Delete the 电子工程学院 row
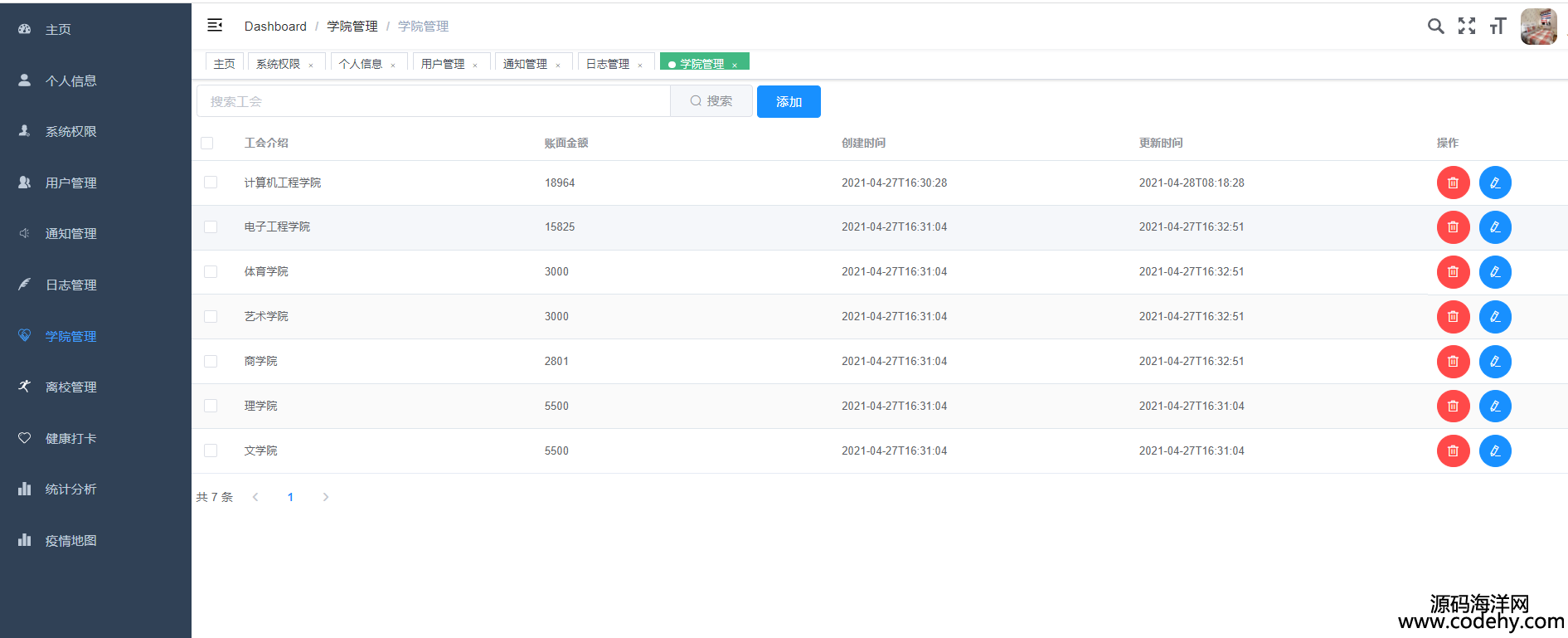The height and width of the screenshot is (638, 1568). [1453, 227]
